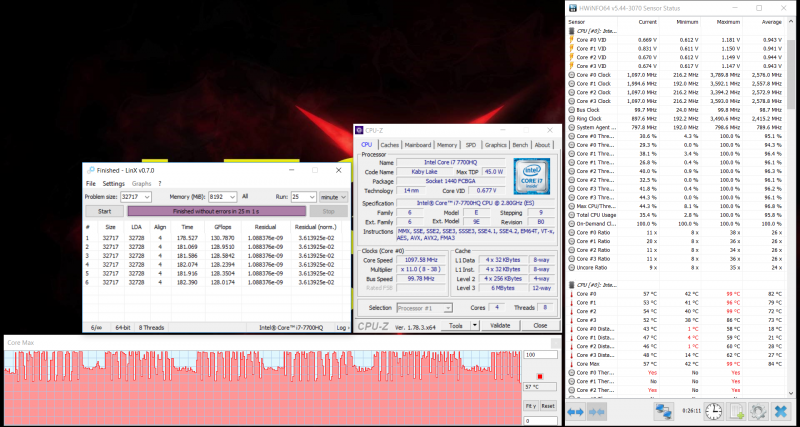This screenshot has width=800, height=427.
Task: Switch to the Memory tab in CPU-Z
Action: [x=447, y=145]
